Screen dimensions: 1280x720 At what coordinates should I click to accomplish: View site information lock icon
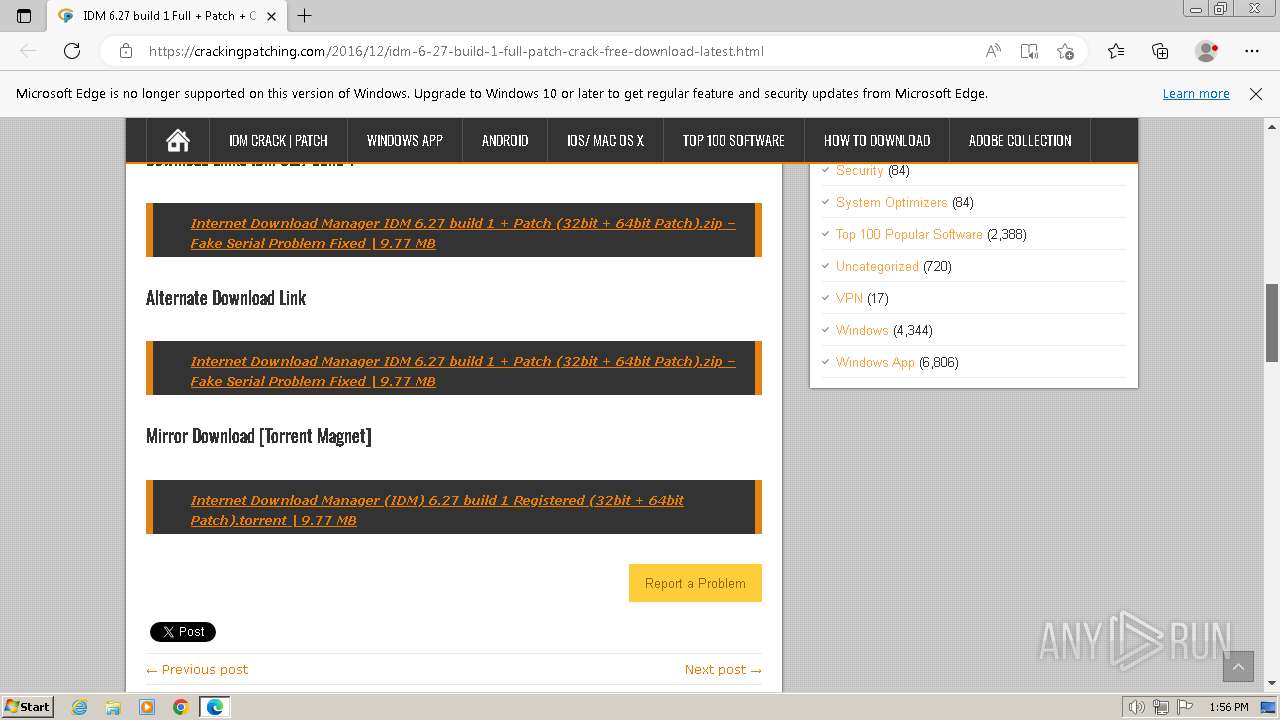126,51
